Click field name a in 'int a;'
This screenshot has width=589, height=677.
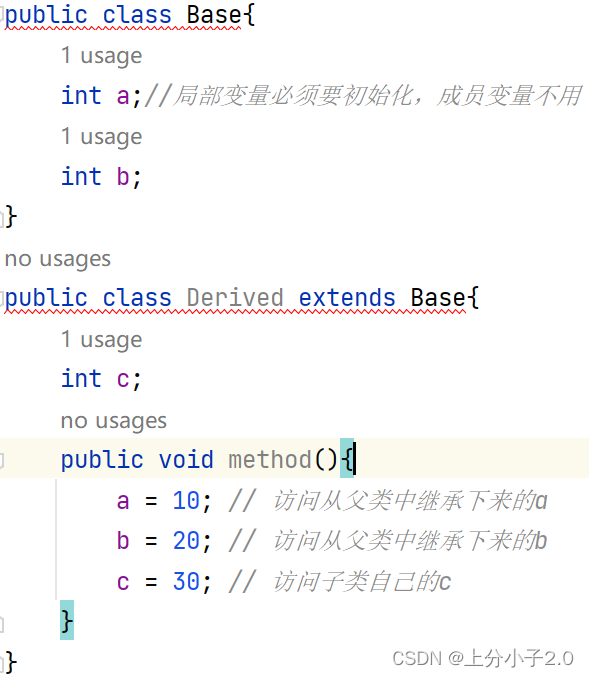[x=123, y=96]
